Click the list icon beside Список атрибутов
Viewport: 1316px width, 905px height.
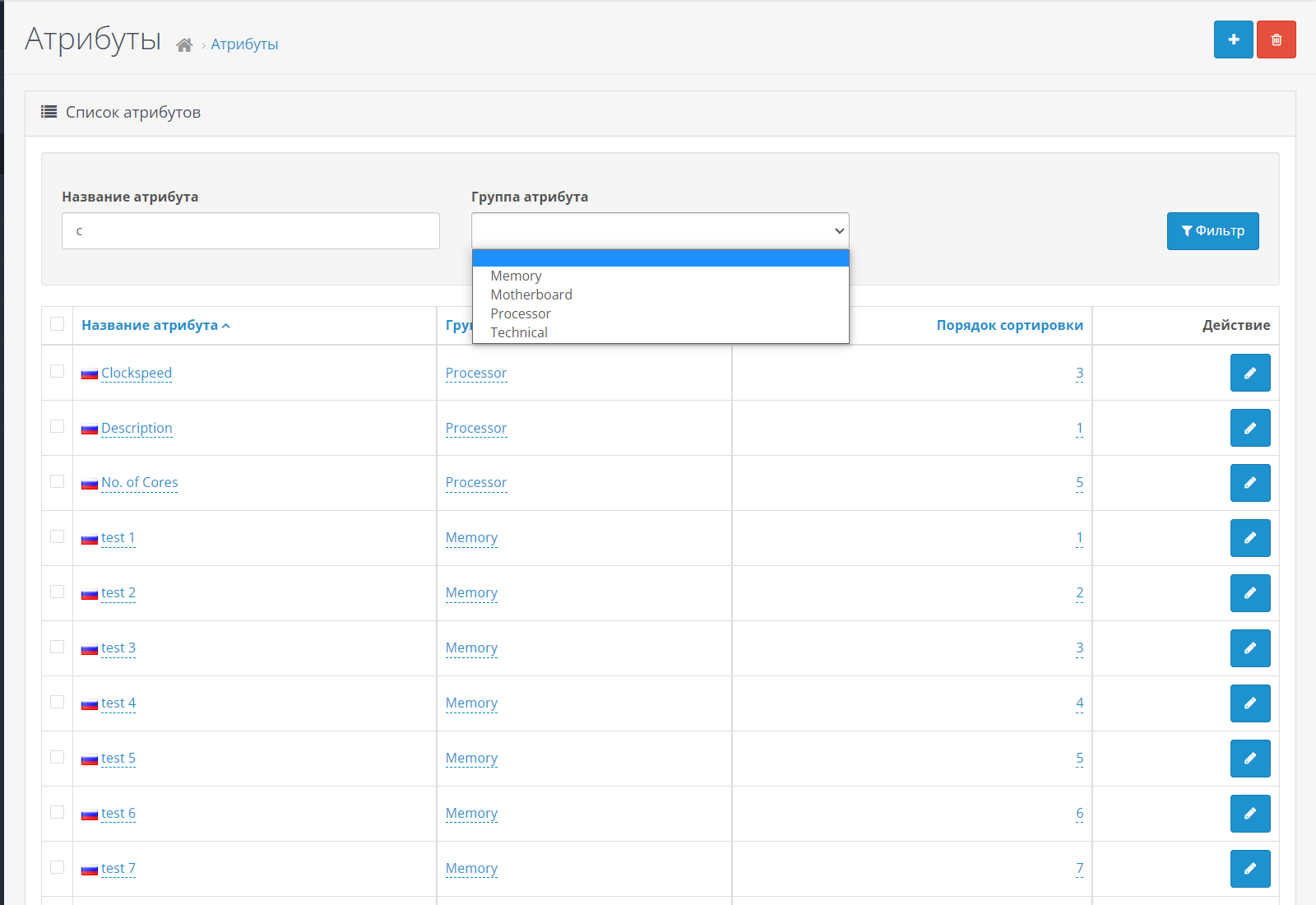click(x=49, y=112)
